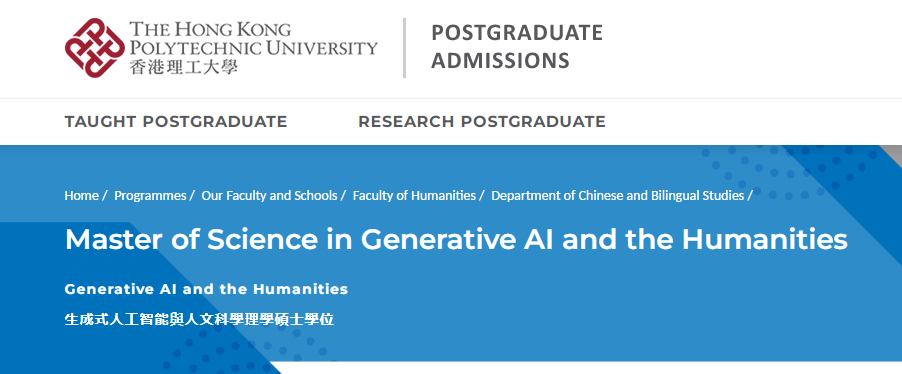Click the Postgraduate Admissions site title
Screen dimensions: 902x374
(x=517, y=47)
